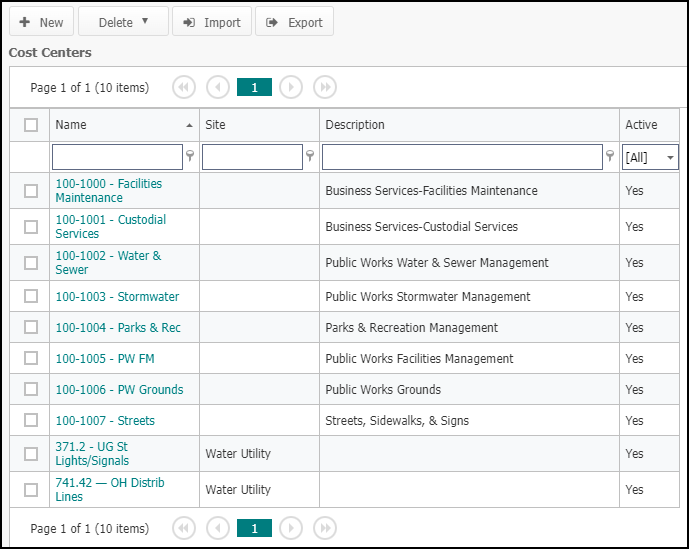
Task: Focus the Description filter text field
Action: 462,157
